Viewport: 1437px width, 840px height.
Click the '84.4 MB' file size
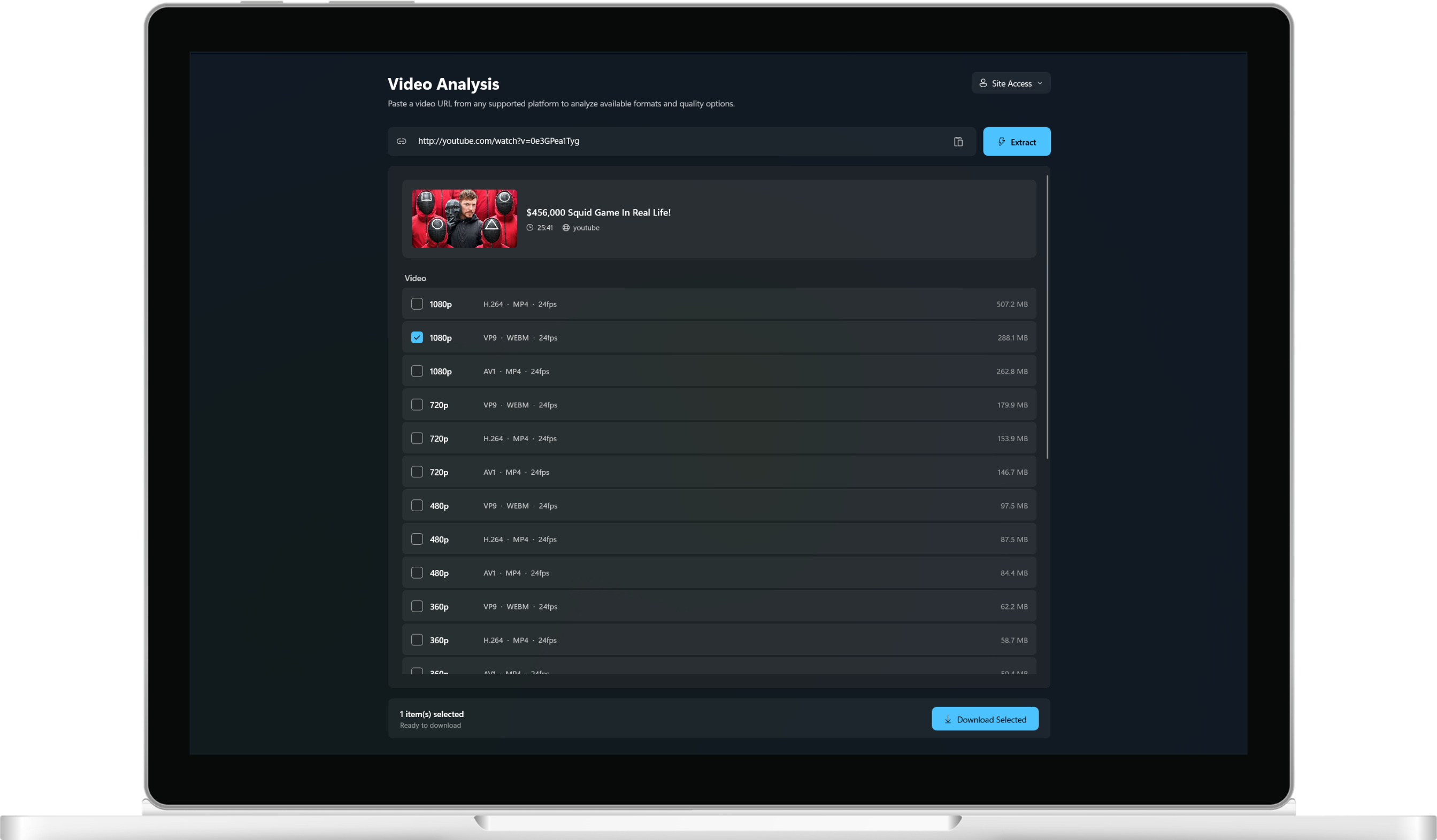(x=1014, y=573)
